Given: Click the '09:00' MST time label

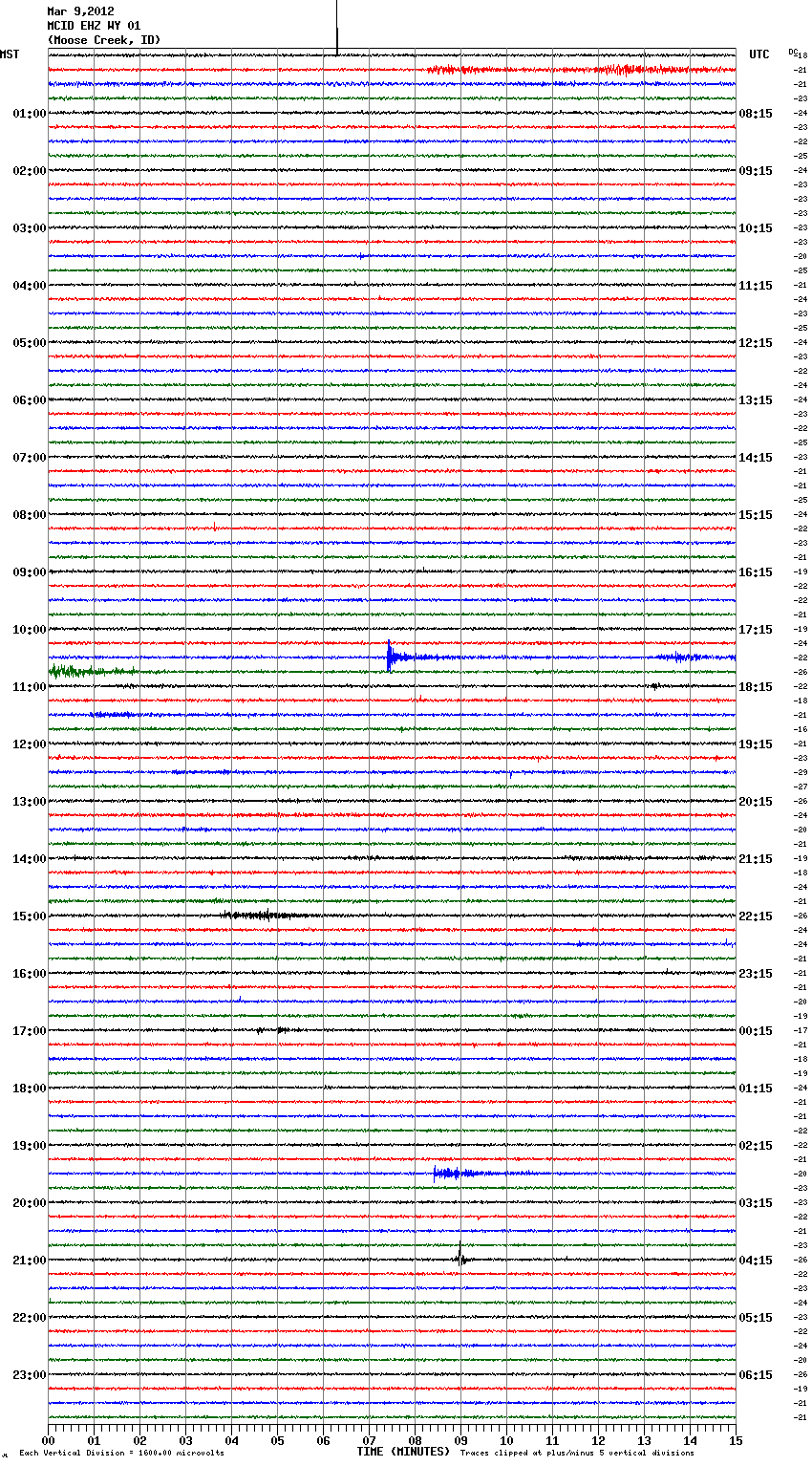Looking at the screenshot, I should pyautogui.click(x=29, y=572).
